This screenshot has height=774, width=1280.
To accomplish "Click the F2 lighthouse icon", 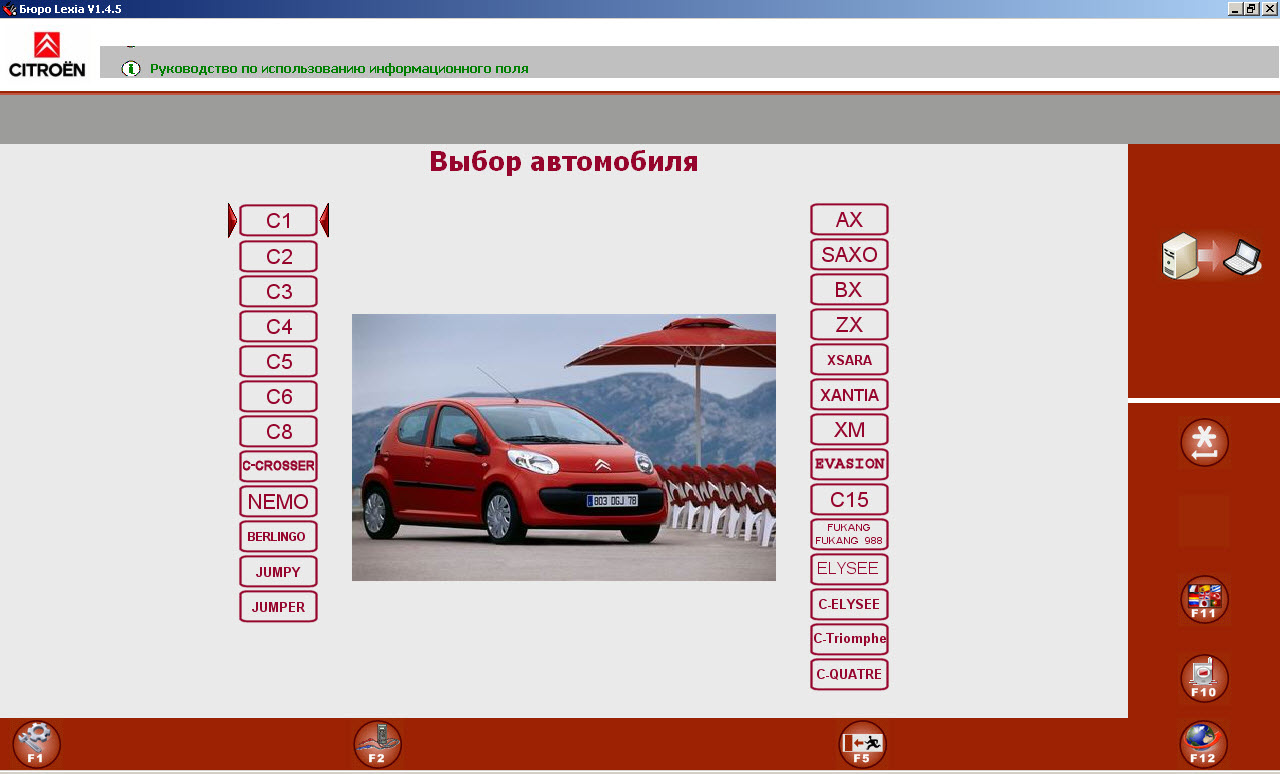I will tap(377, 743).
